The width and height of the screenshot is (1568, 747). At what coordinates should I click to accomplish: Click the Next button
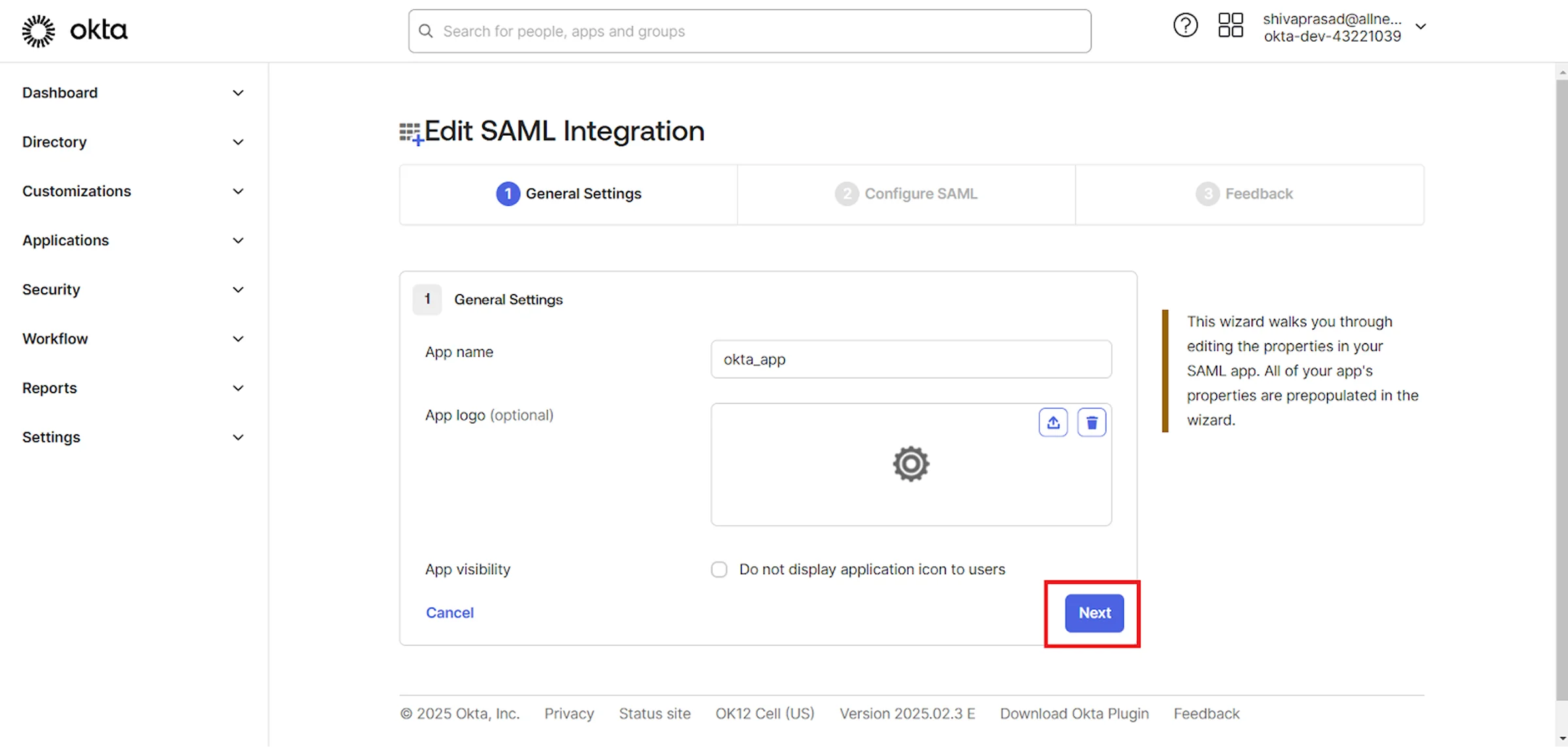tap(1094, 613)
